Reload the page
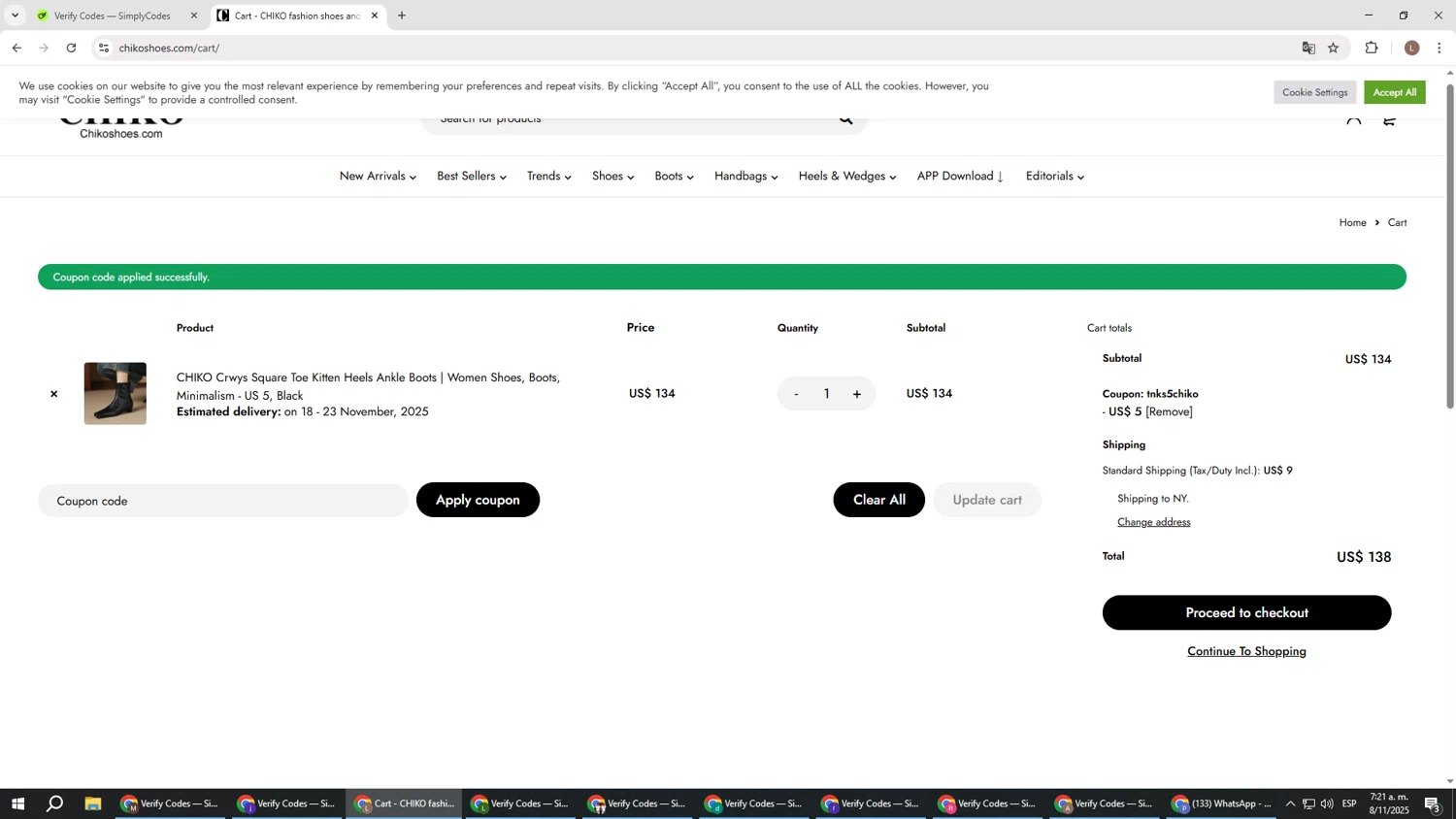Viewport: 1456px width, 819px height. 71,48
